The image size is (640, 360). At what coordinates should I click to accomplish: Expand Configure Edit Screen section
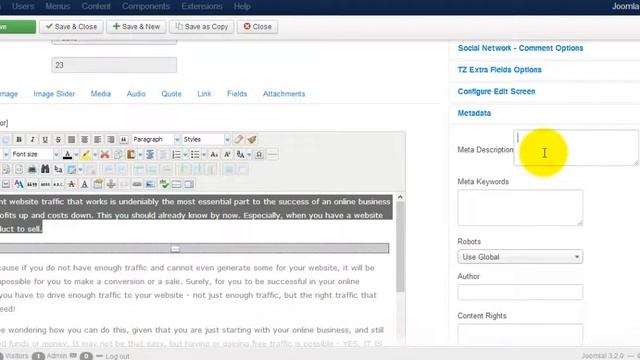496,91
